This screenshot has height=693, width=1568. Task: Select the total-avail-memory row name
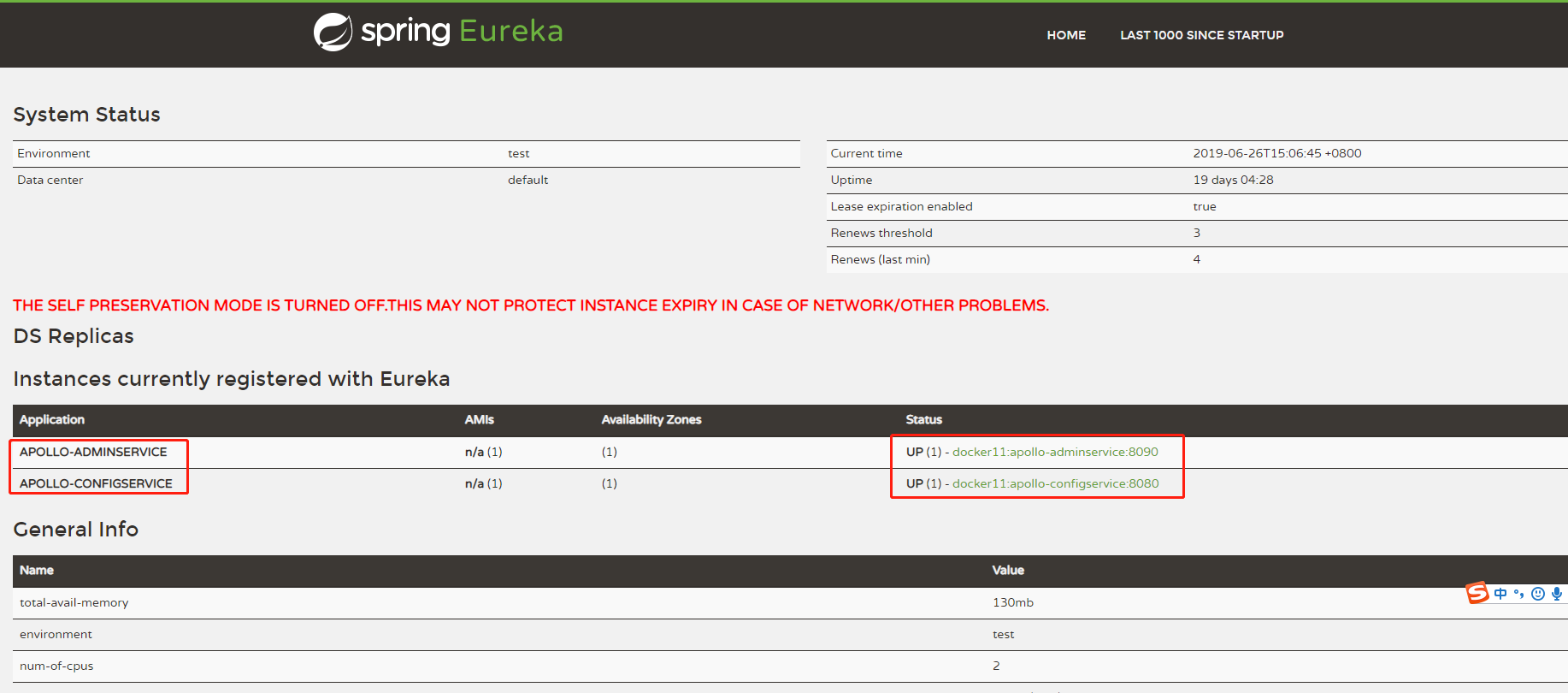point(74,602)
